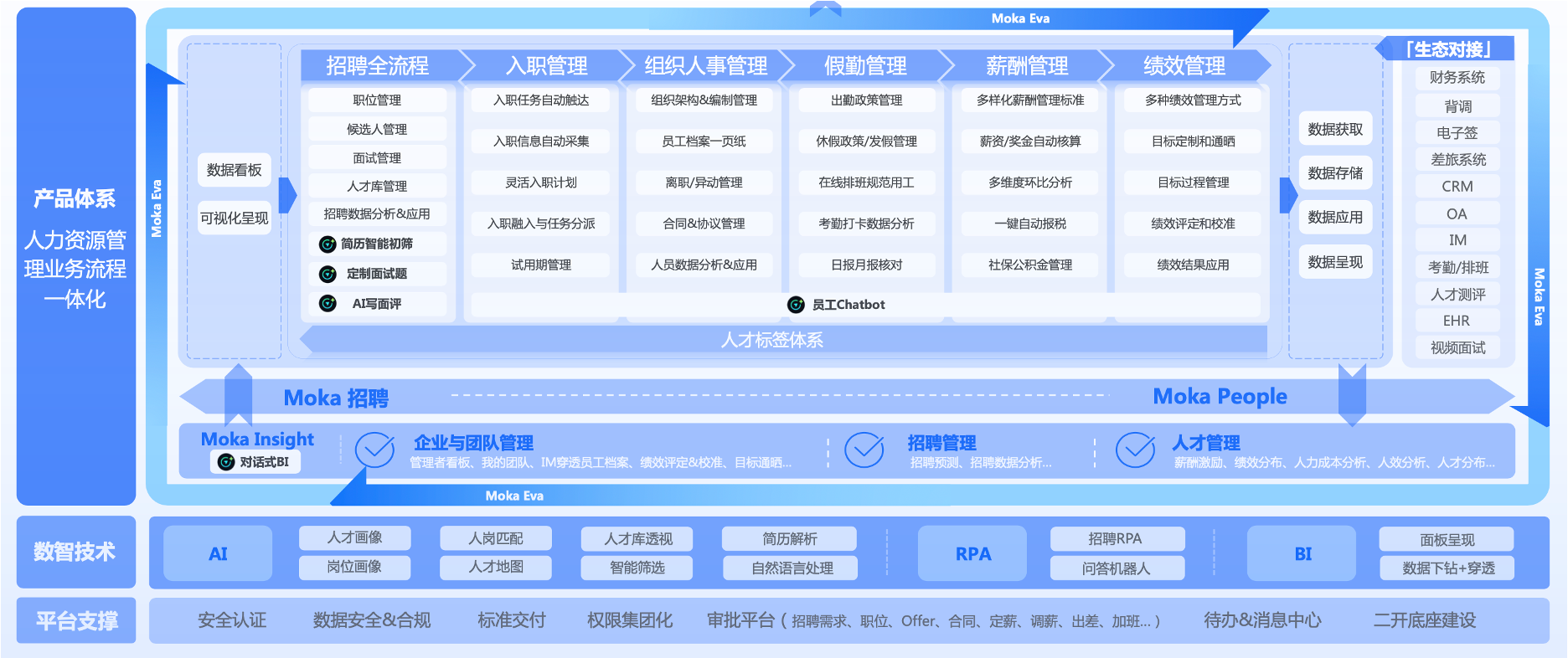Select the 薪酬管理 header tab

pos(1026,65)
